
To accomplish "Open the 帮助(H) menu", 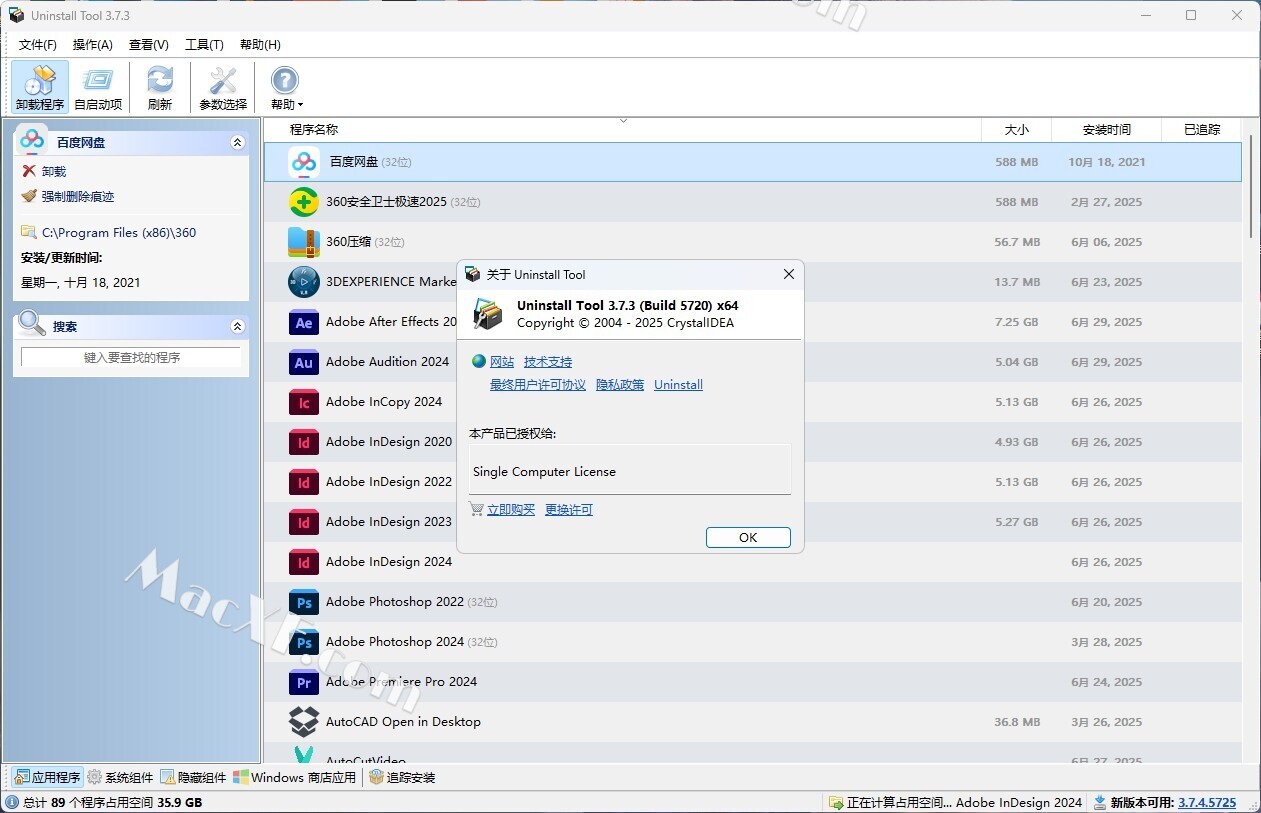I will tap(260, 45).
